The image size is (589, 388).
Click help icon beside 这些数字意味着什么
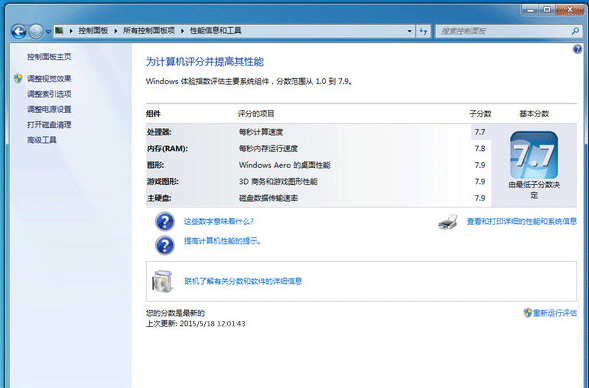165,221
